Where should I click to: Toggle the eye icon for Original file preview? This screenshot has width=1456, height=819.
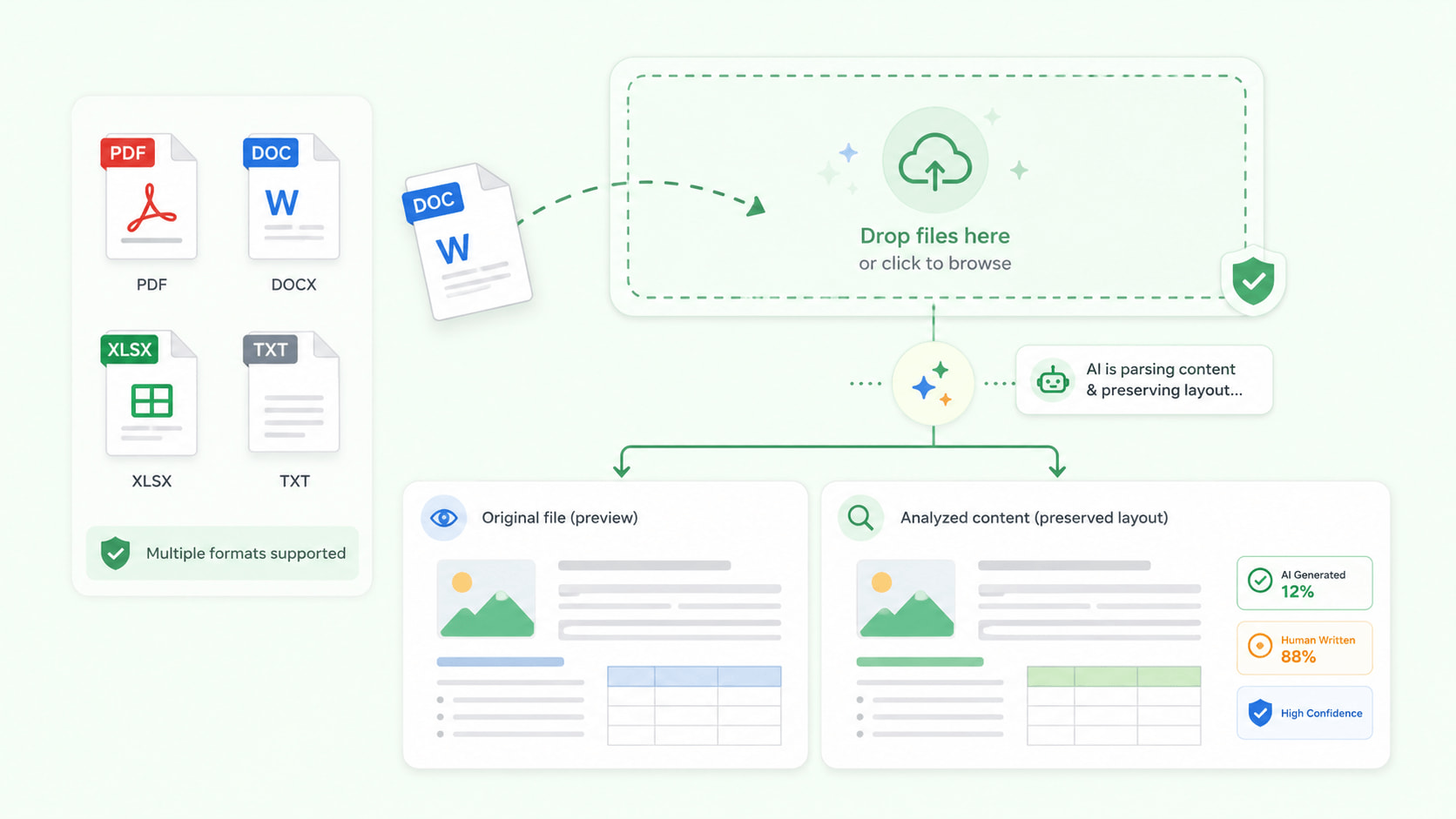pos(443,518)
